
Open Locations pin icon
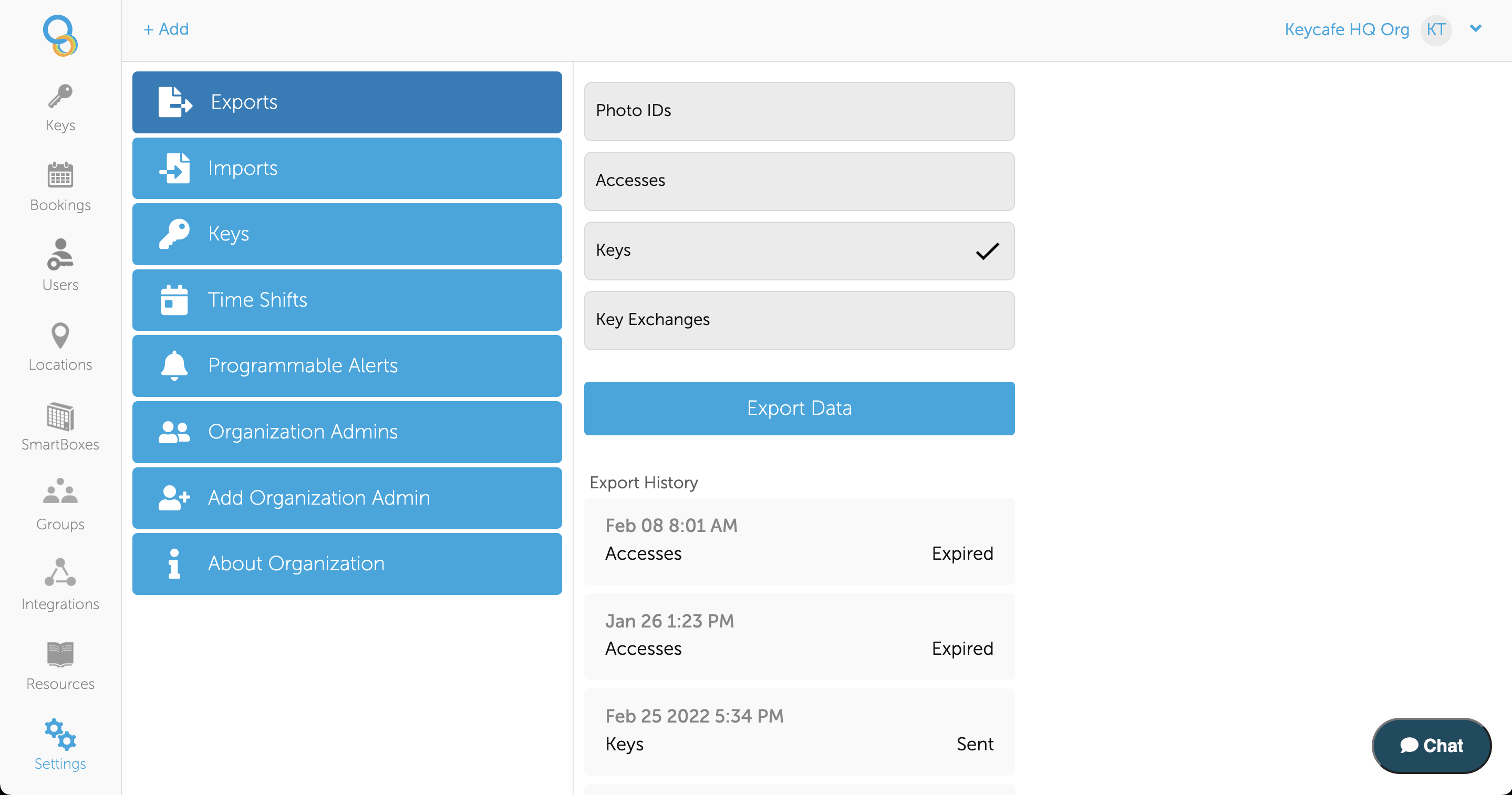(60, 335)
